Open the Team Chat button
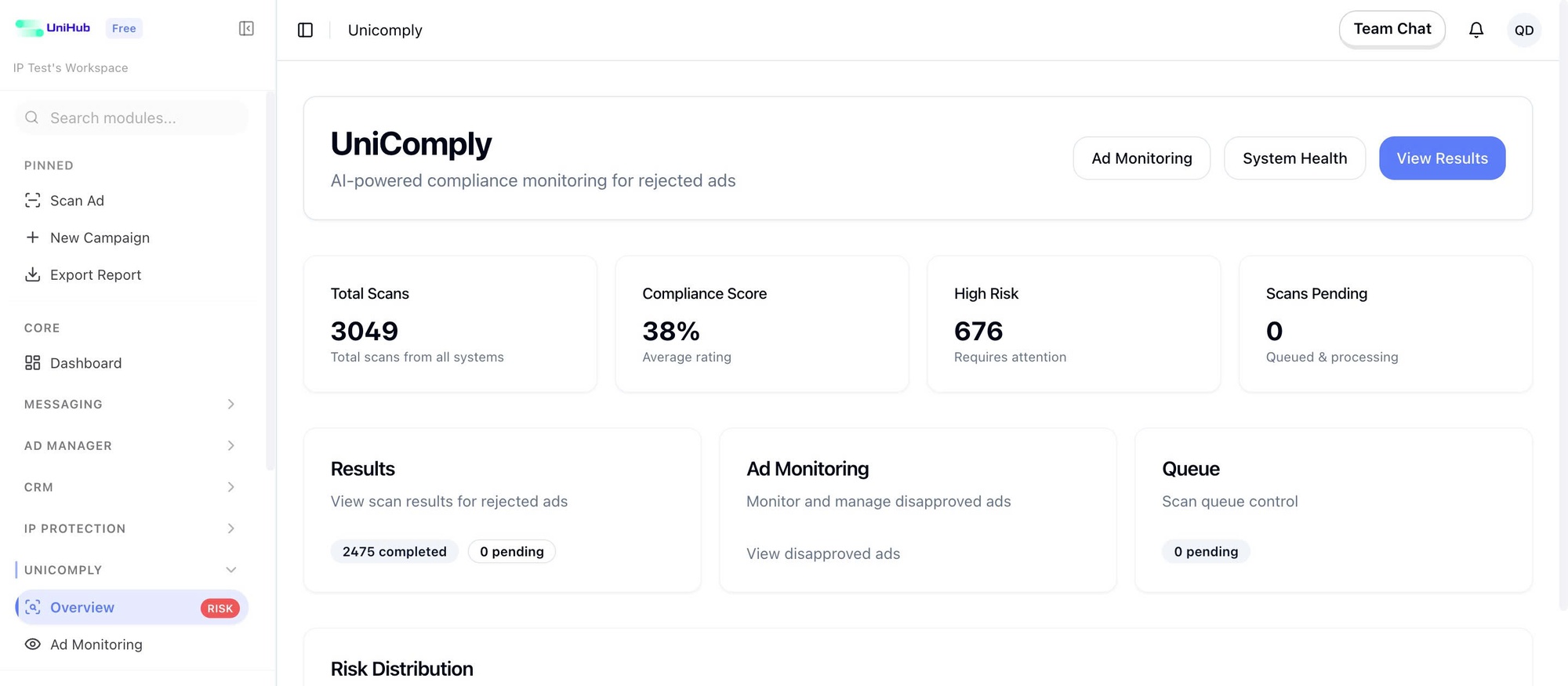This screenshot has width=1568, height=686. tap(1392, 29)
